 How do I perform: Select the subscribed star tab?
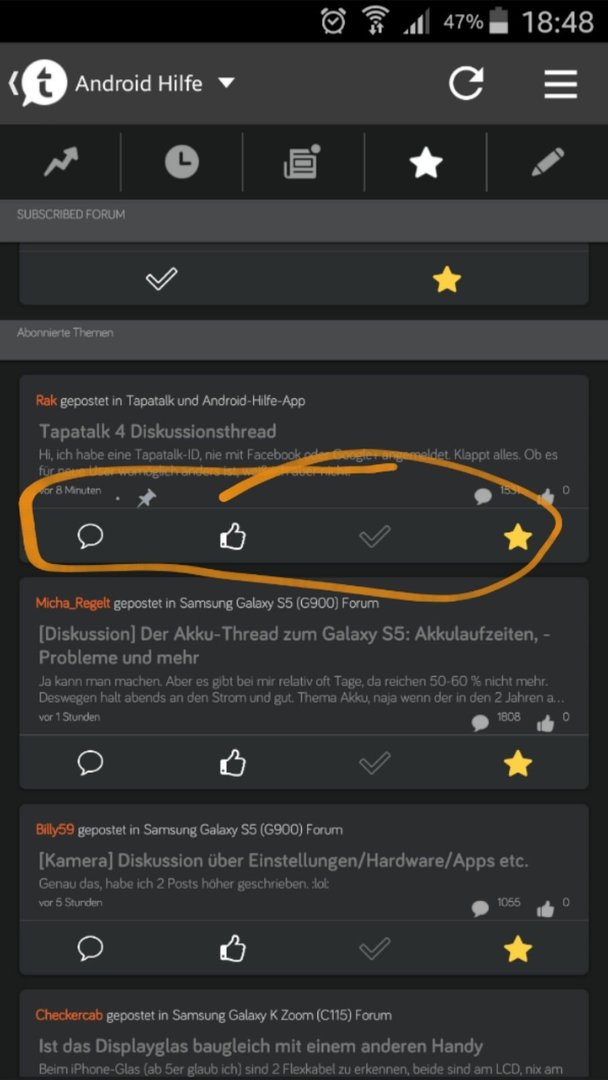(x=426, y=163)
